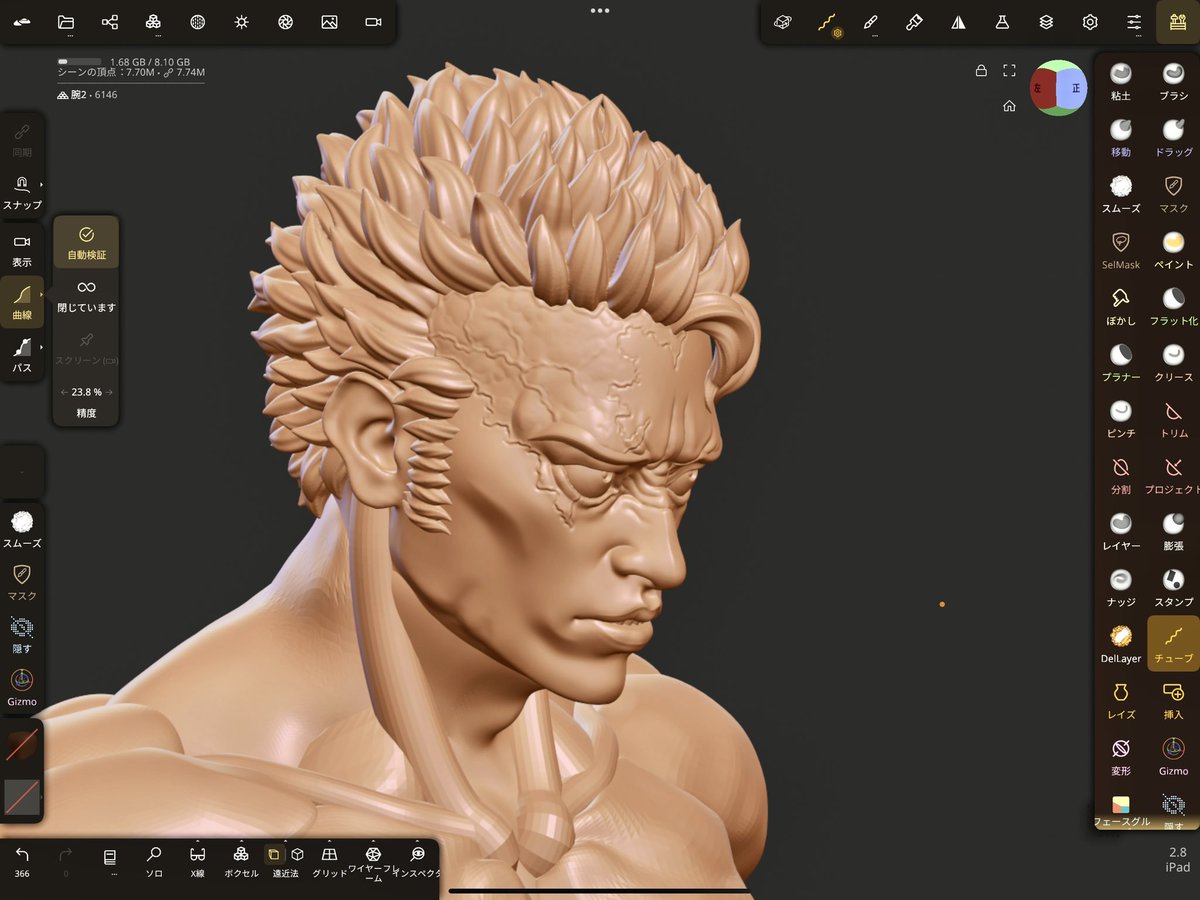Reset view with the home icon
The height and width of the screenshot is (900, 1200).
pos(1010,106)
